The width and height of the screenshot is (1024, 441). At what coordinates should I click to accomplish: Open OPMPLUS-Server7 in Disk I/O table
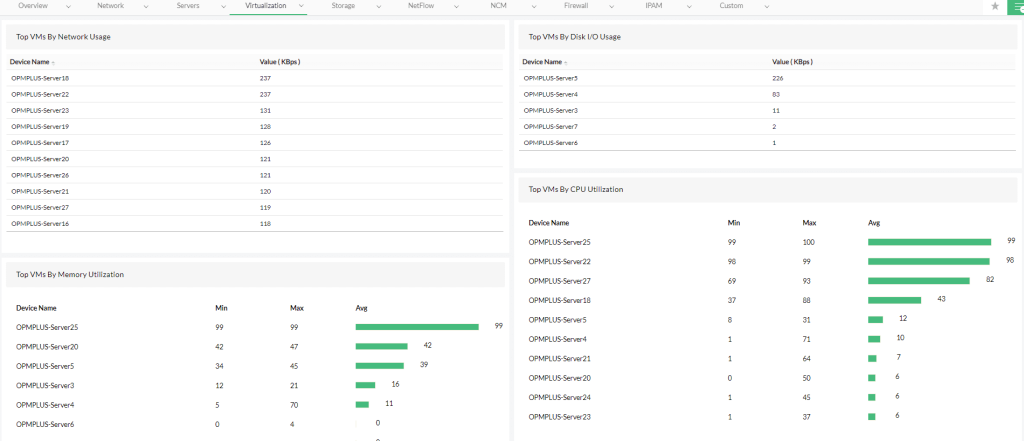[x=551, y=126]
